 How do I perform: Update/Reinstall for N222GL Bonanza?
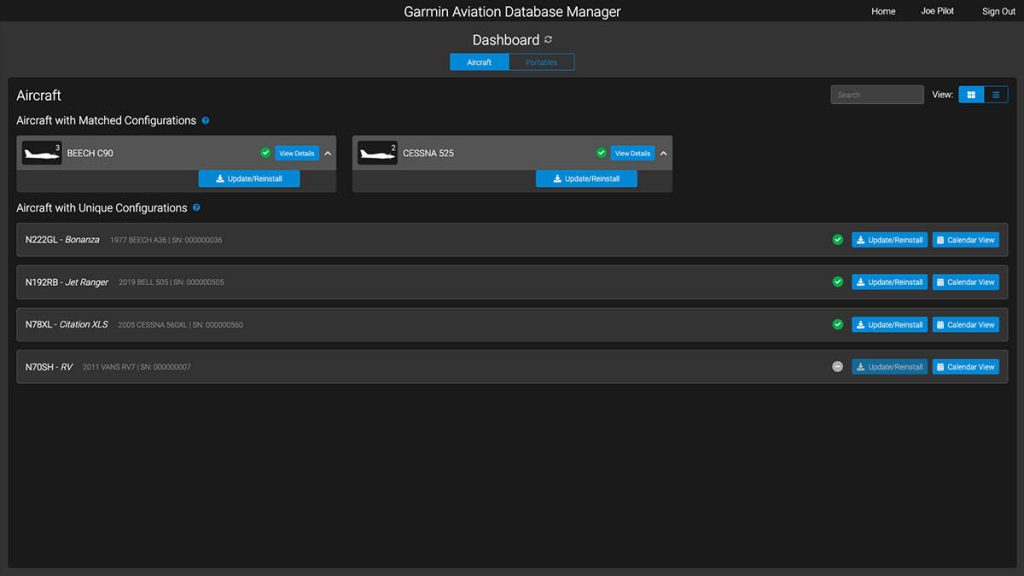(889, 240)
